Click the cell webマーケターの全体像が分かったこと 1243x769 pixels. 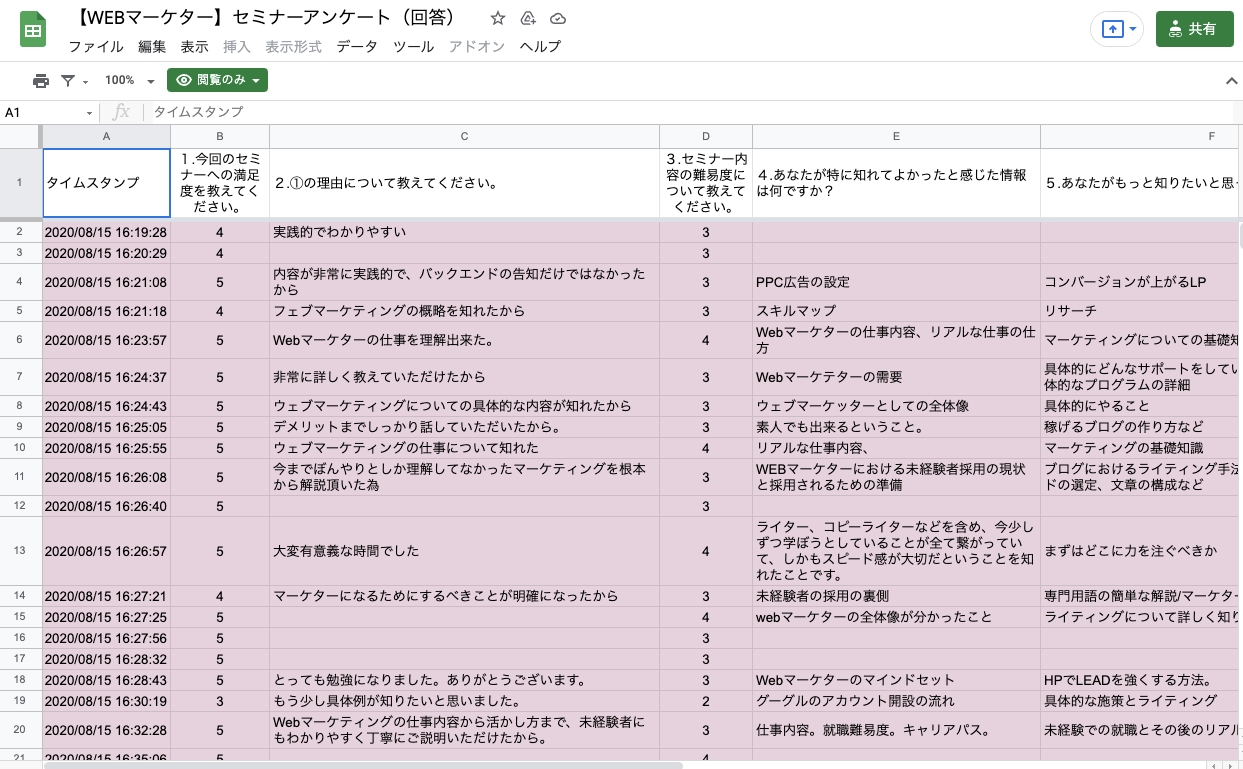[896, 617]
